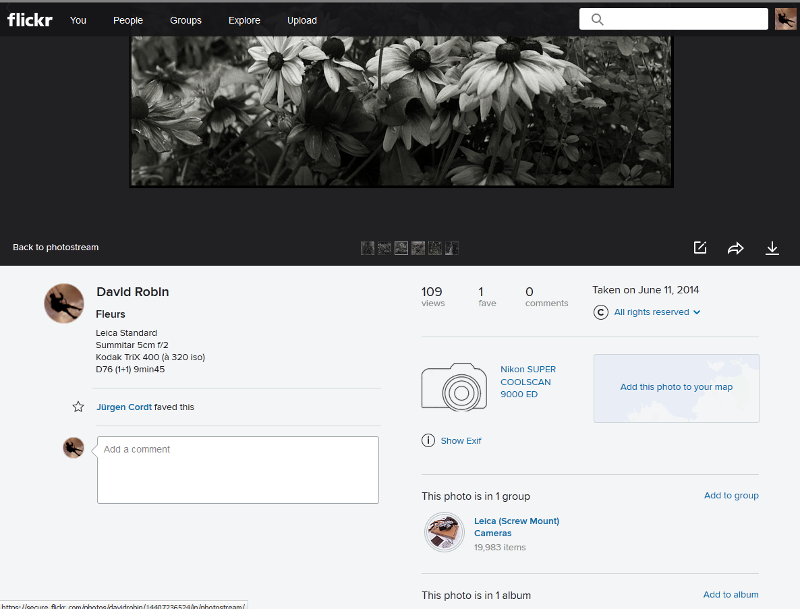800x609 pixels.
Task: Click Add this photo to your map
Action: pyautogui.click(x=676, y=387)
